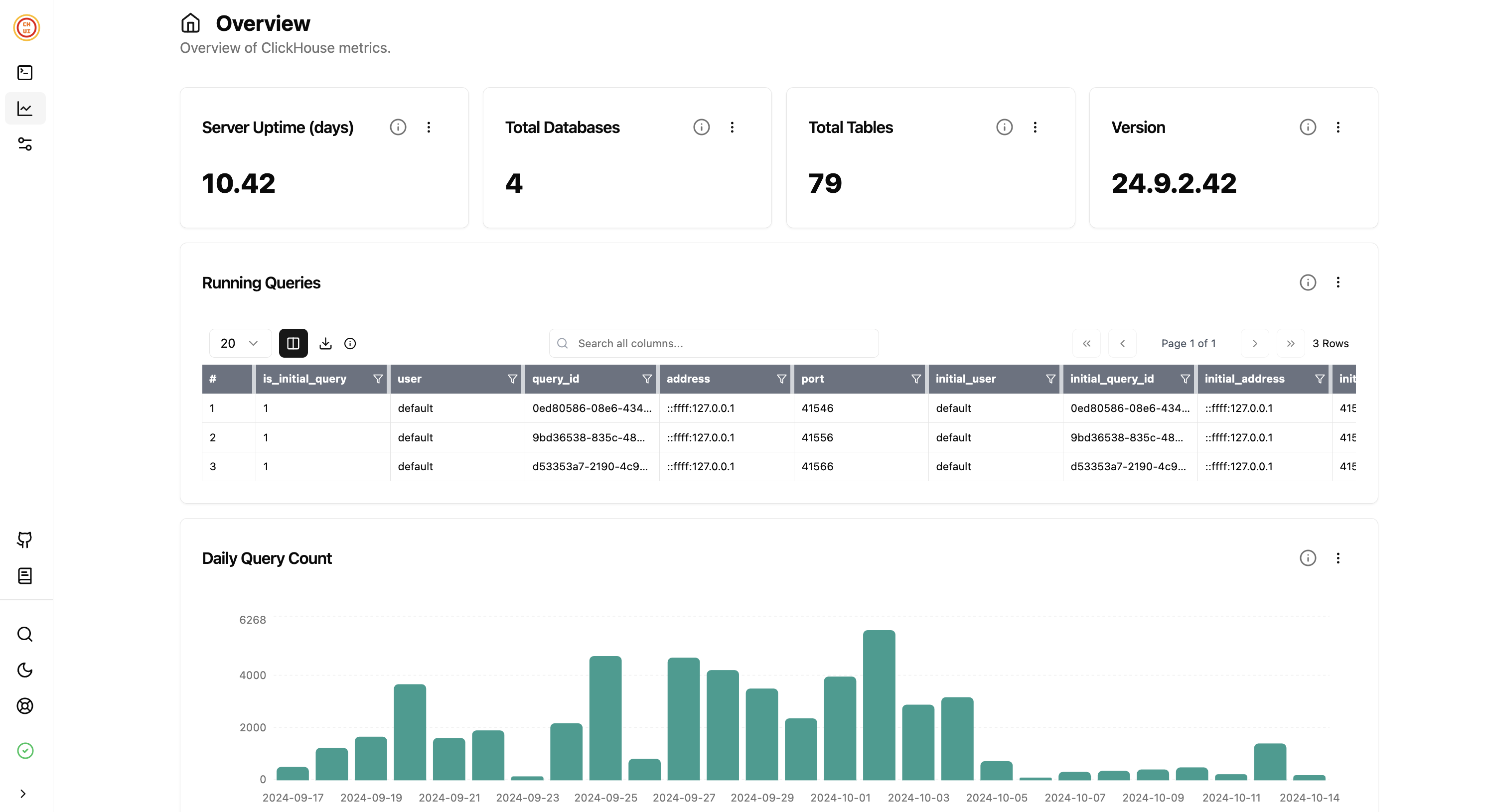The width and height of the screenshot is (1486, 812).
Task: Click the CH-UI logo in the sidebar
Action: [x=26, y=28]
